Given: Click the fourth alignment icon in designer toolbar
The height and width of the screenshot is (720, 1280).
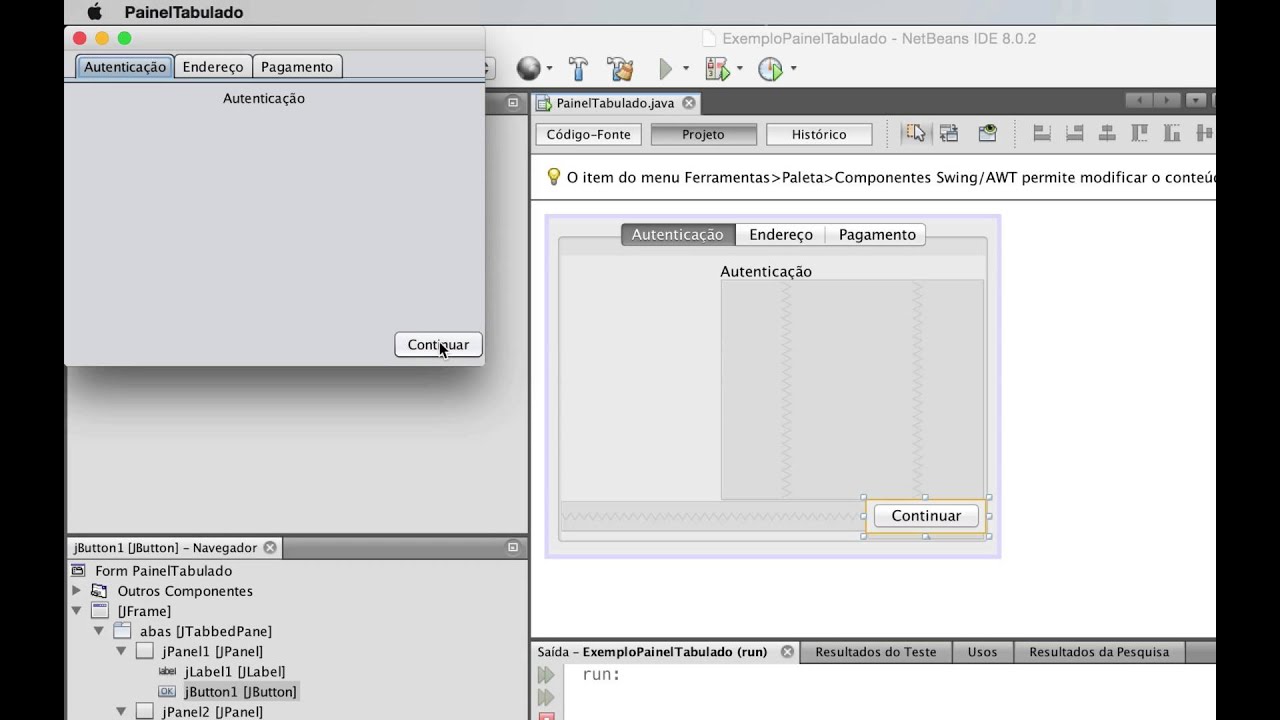Looking at the screenshot, I should pyautogui.click(x=1140, y=133).
